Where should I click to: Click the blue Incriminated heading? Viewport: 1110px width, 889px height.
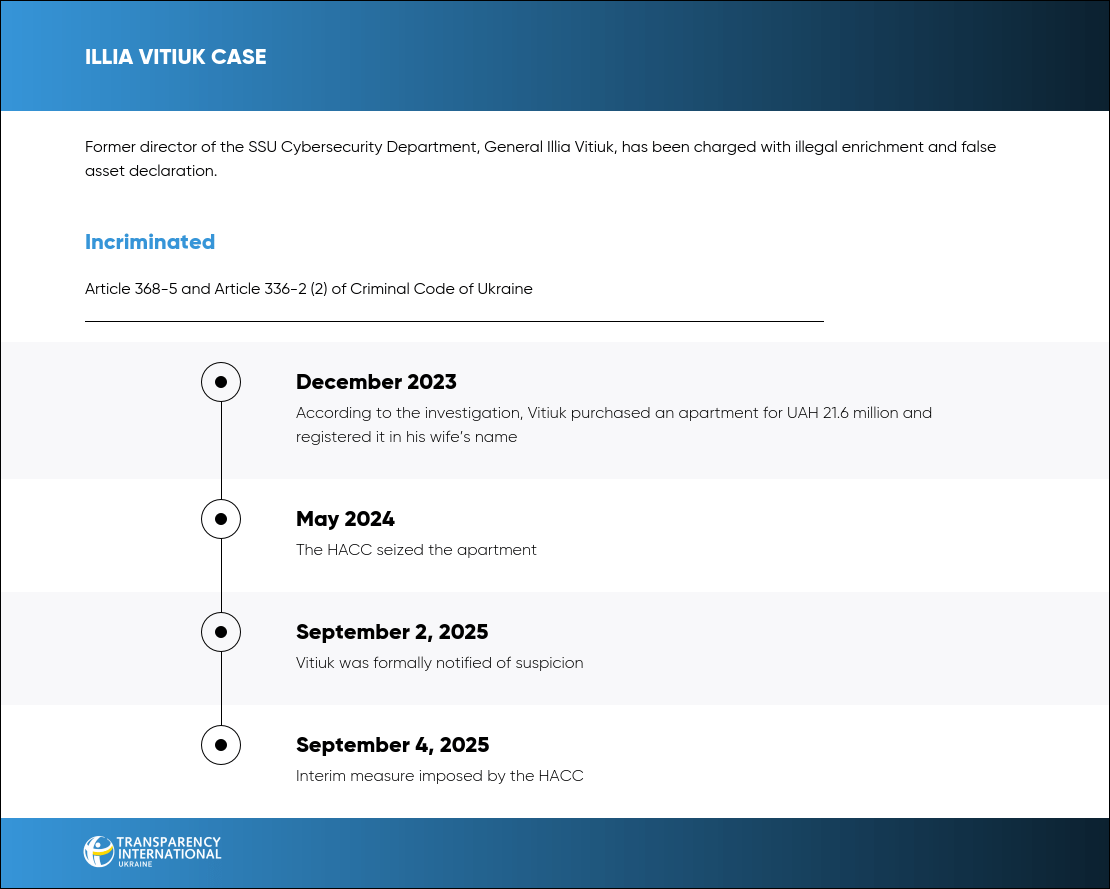(x=150, y=242)
